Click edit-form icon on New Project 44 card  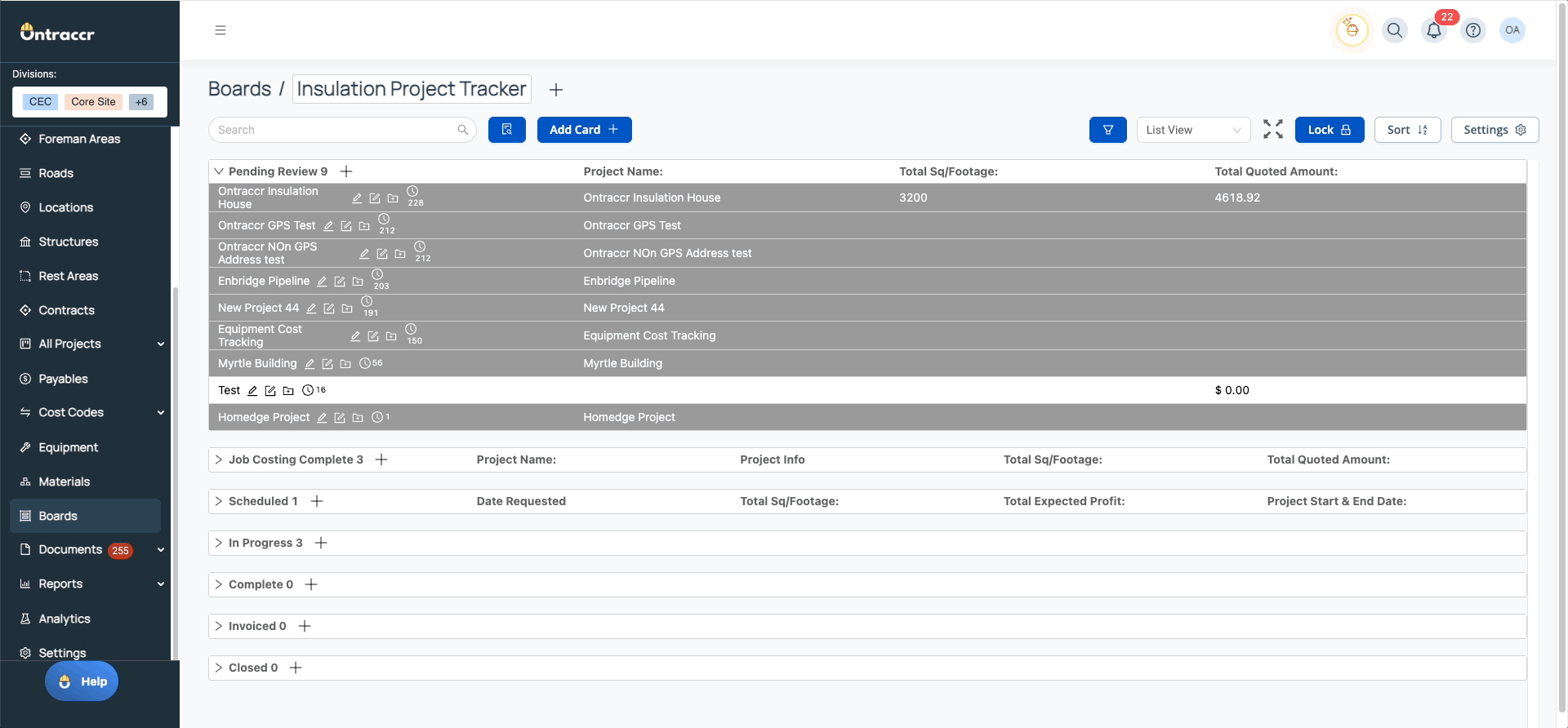[329, 309]
